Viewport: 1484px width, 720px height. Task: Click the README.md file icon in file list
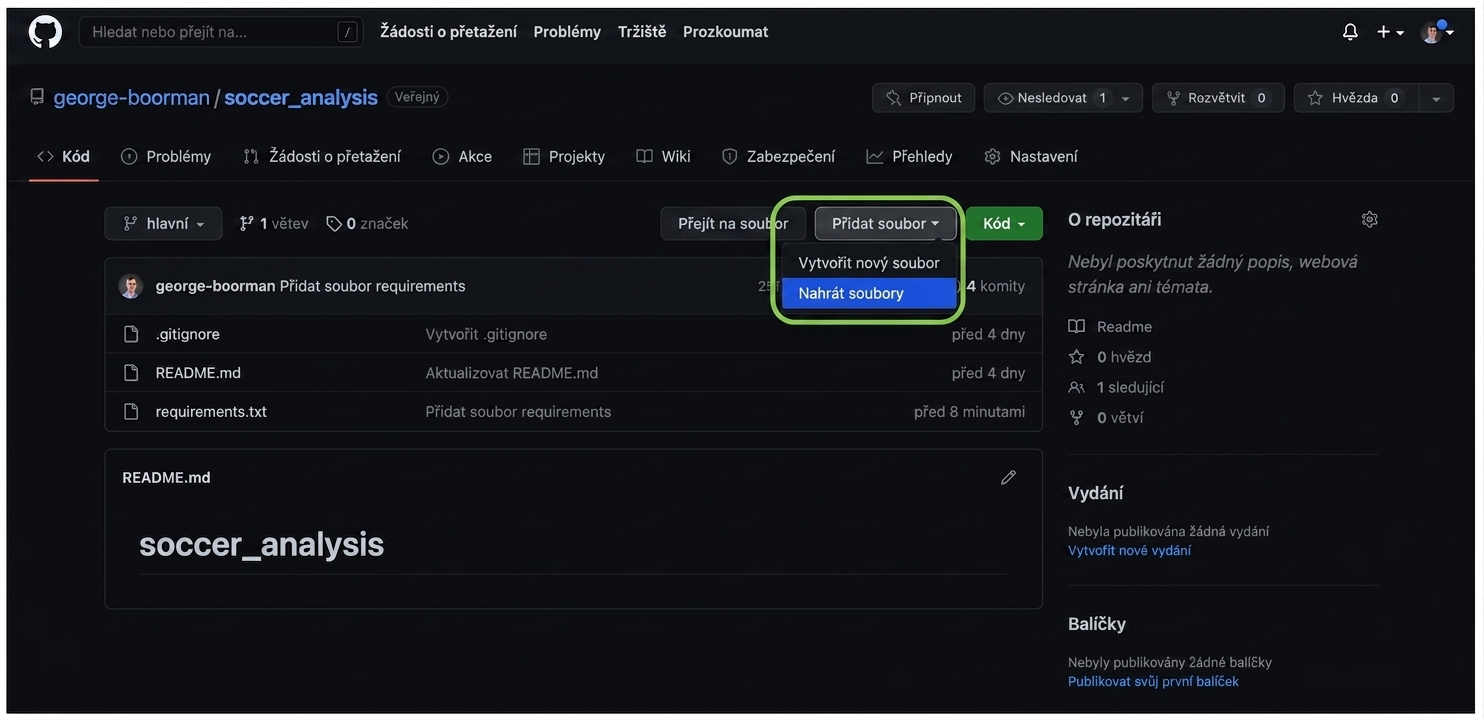coord(131,373)
